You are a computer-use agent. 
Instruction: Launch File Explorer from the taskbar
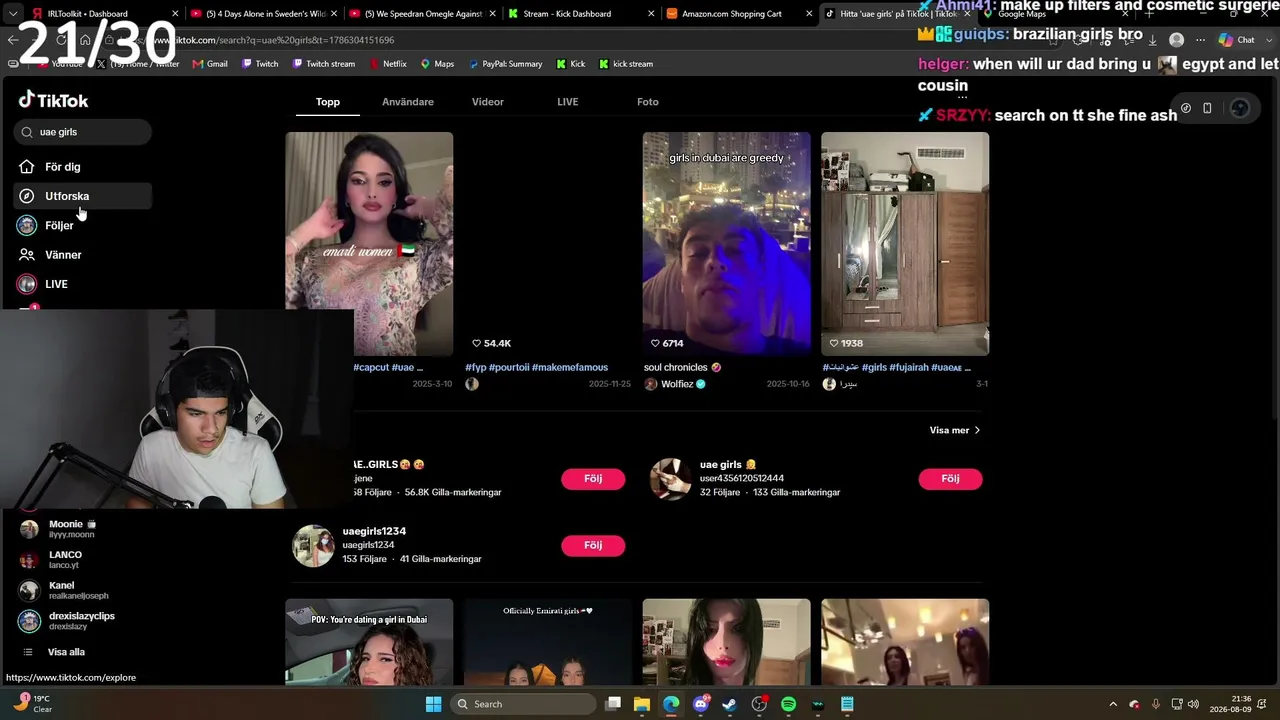642,704
